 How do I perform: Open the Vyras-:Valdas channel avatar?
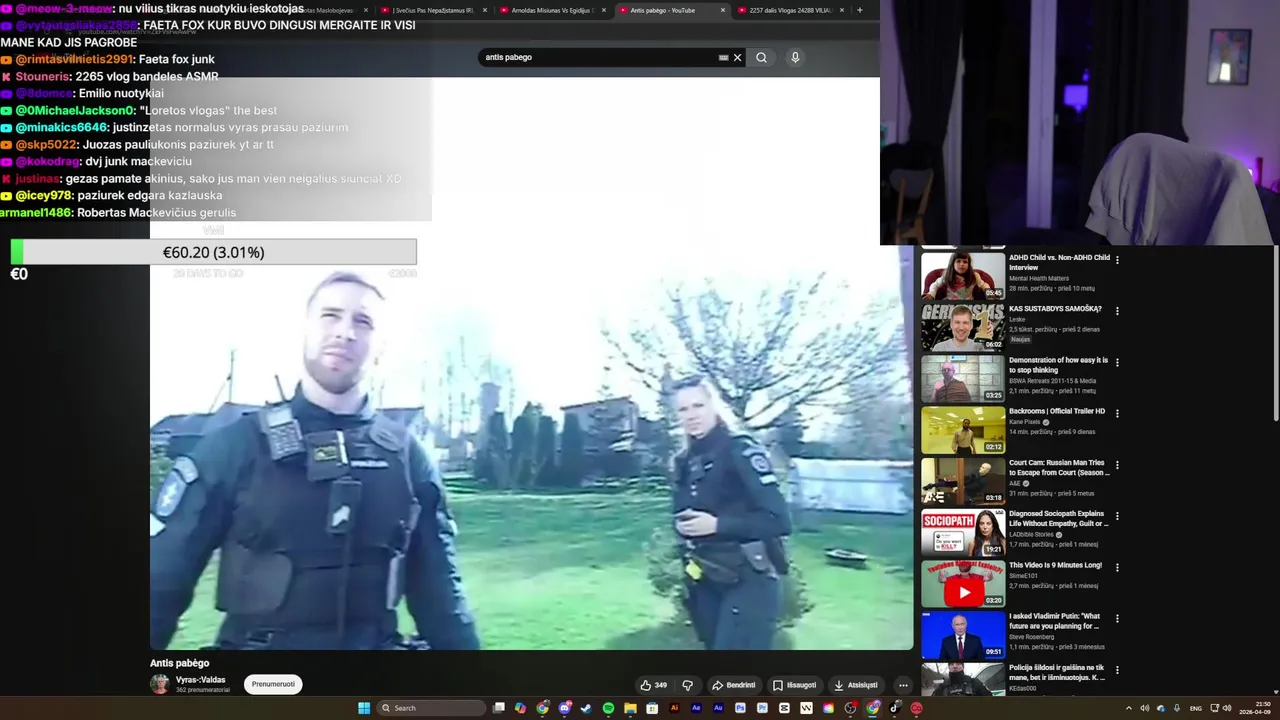pyautogui.click(x=160, y=684)
